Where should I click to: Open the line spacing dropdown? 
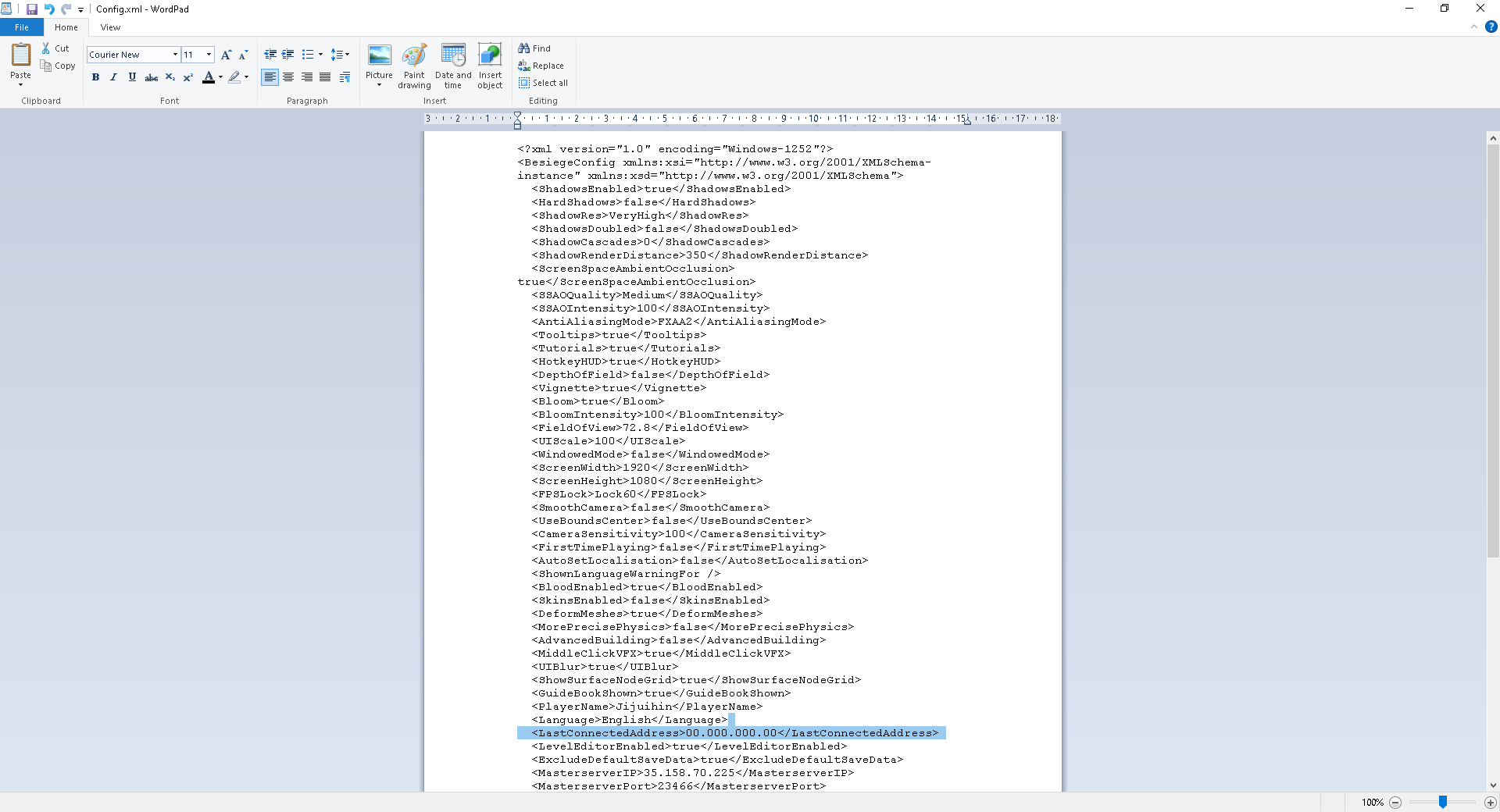340,55
